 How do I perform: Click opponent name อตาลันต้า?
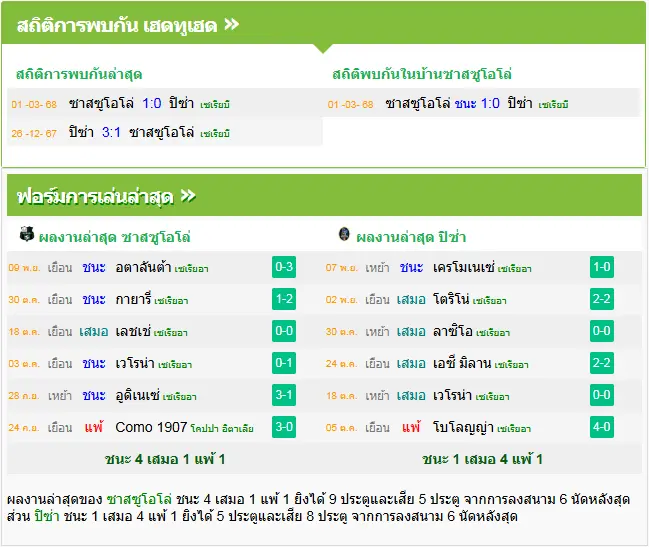tap(143, 267)
